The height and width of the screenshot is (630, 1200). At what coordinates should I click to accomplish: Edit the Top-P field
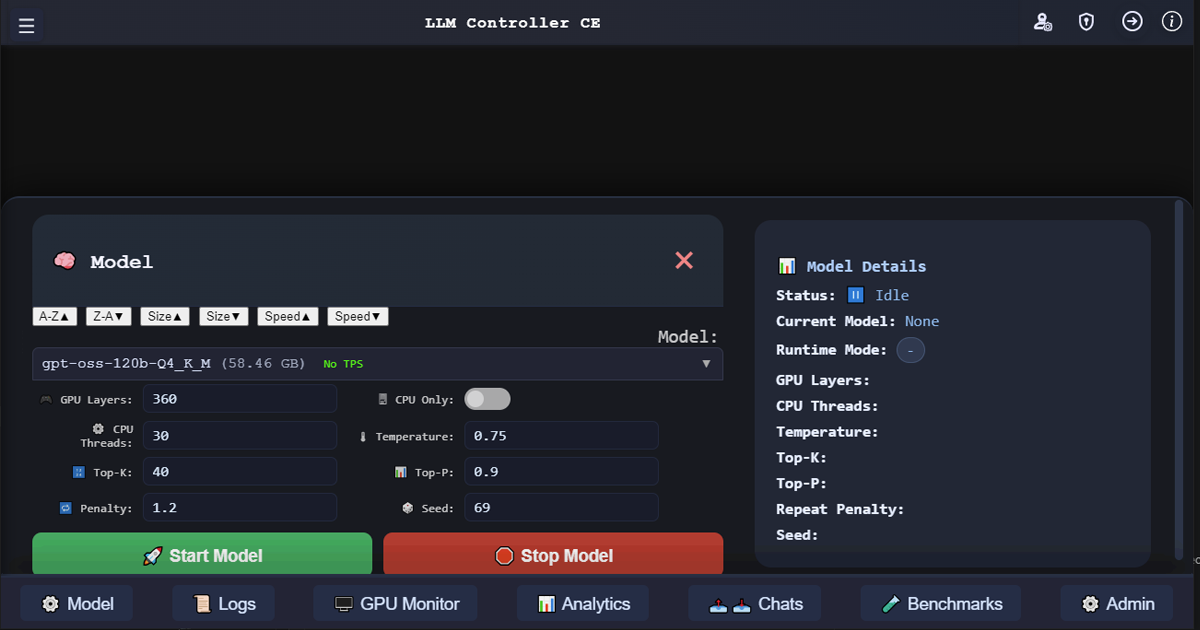pyautogui.click(x=561, y=471)
